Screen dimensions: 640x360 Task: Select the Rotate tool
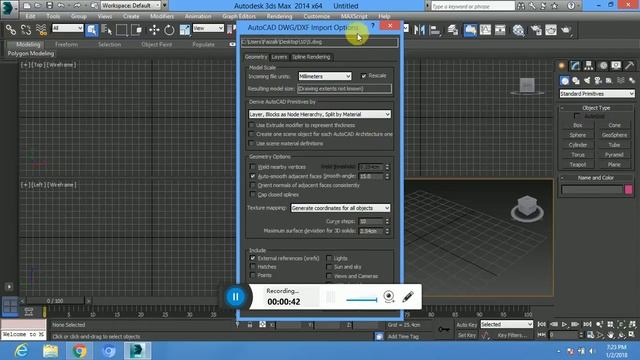(x=169, y=30)
